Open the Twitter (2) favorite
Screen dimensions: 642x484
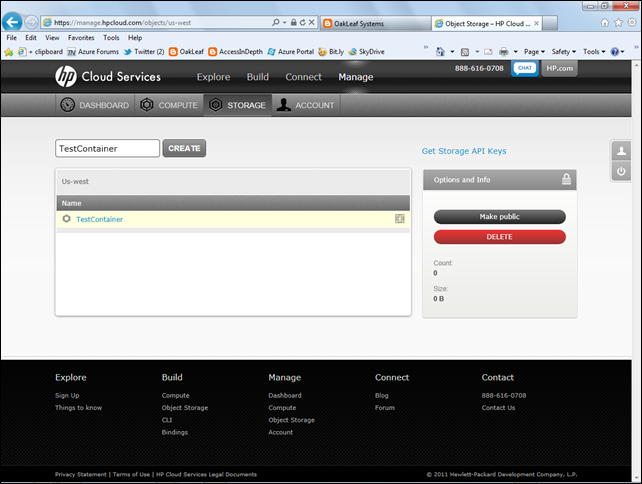click(144, 52)
